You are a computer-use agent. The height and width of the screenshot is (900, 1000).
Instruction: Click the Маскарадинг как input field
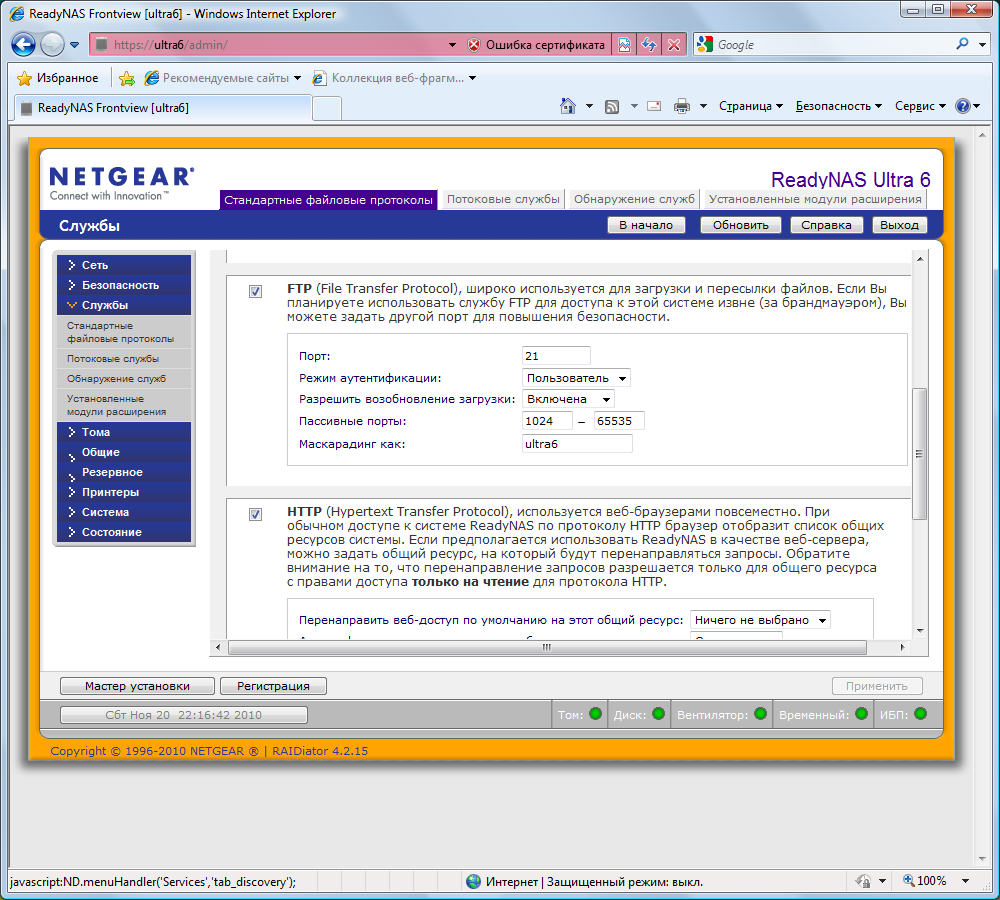point(577,443)
